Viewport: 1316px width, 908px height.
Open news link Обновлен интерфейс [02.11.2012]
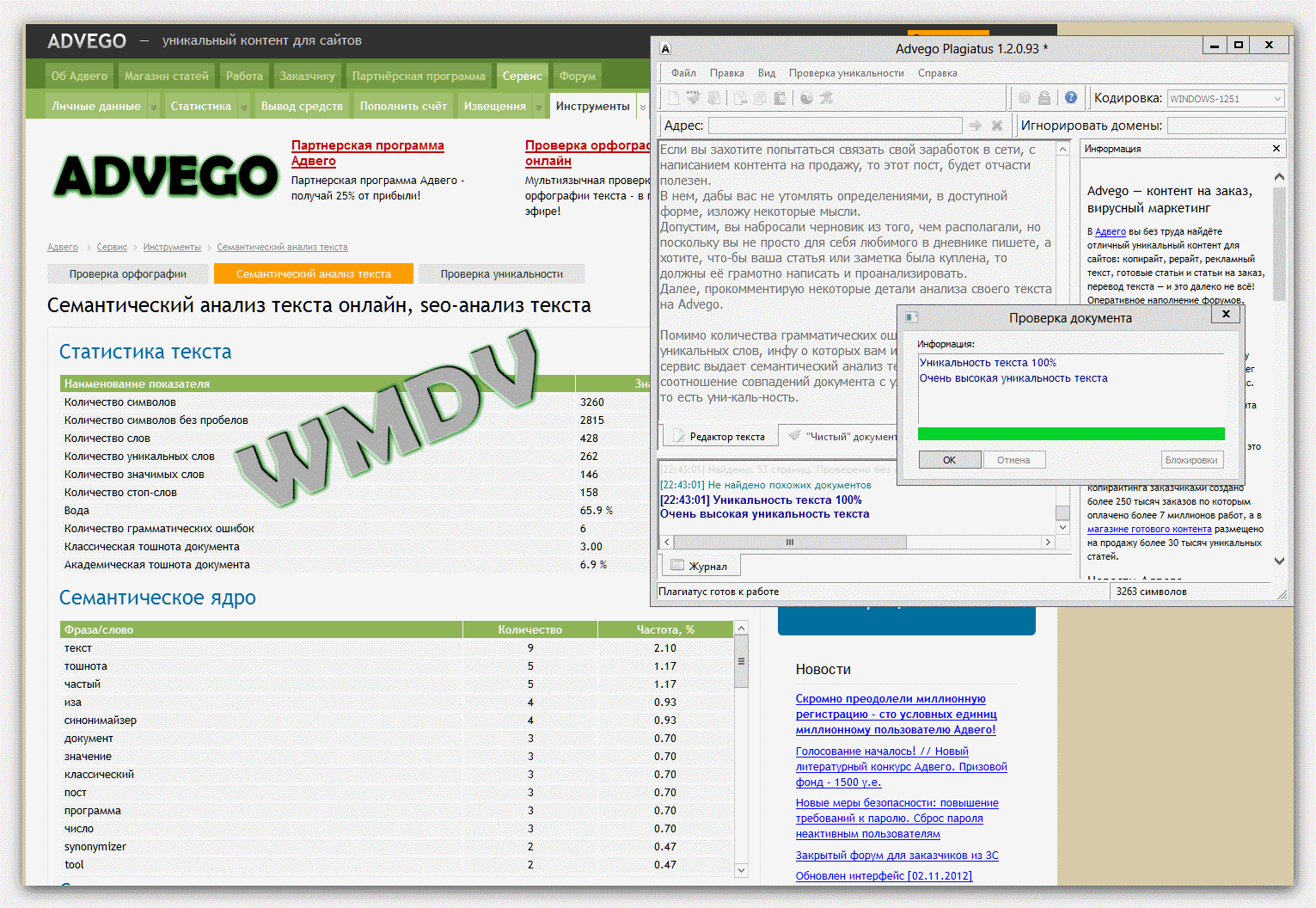(x=884, y=876)
